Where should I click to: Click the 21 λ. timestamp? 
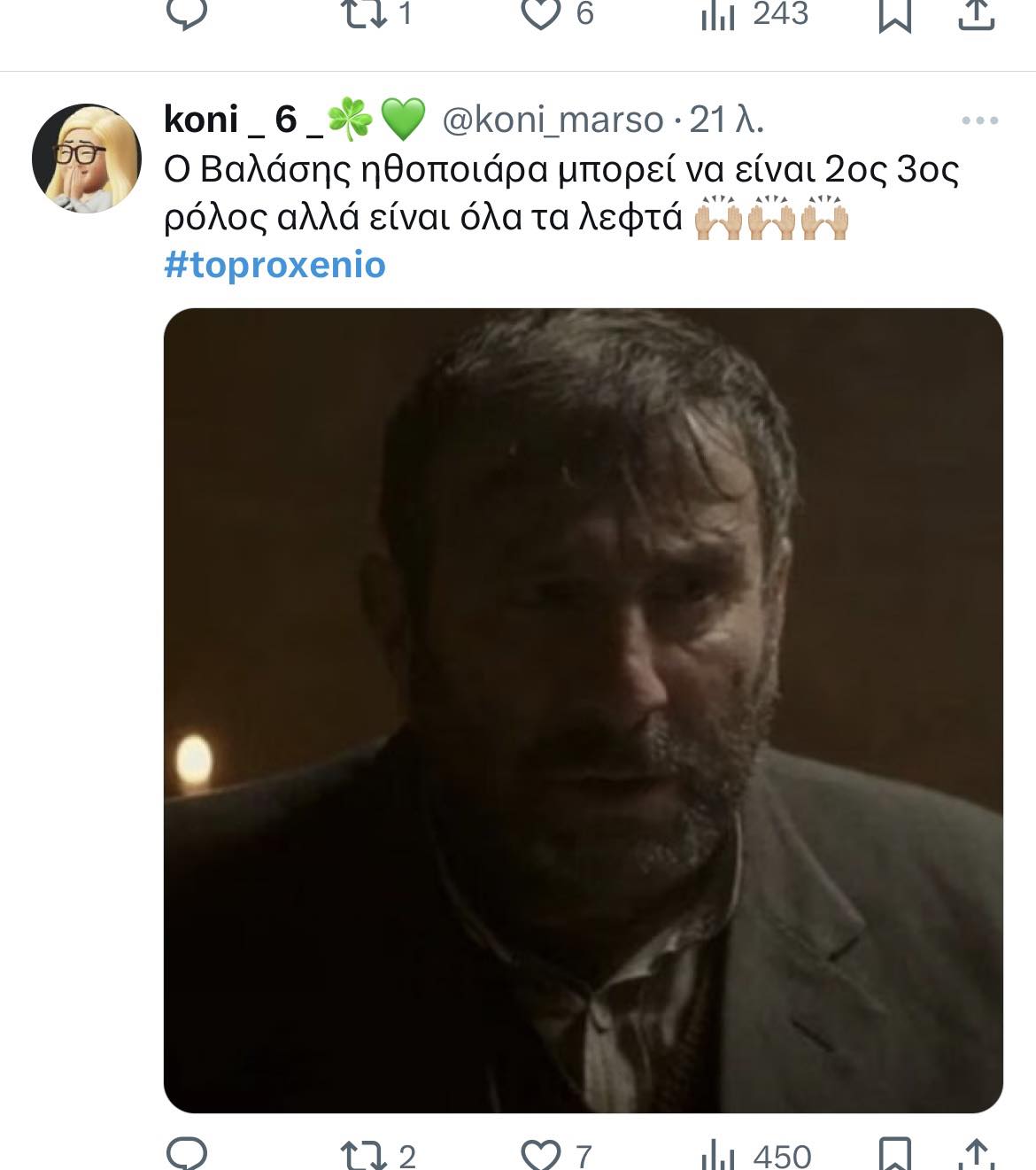pos(726,120)
